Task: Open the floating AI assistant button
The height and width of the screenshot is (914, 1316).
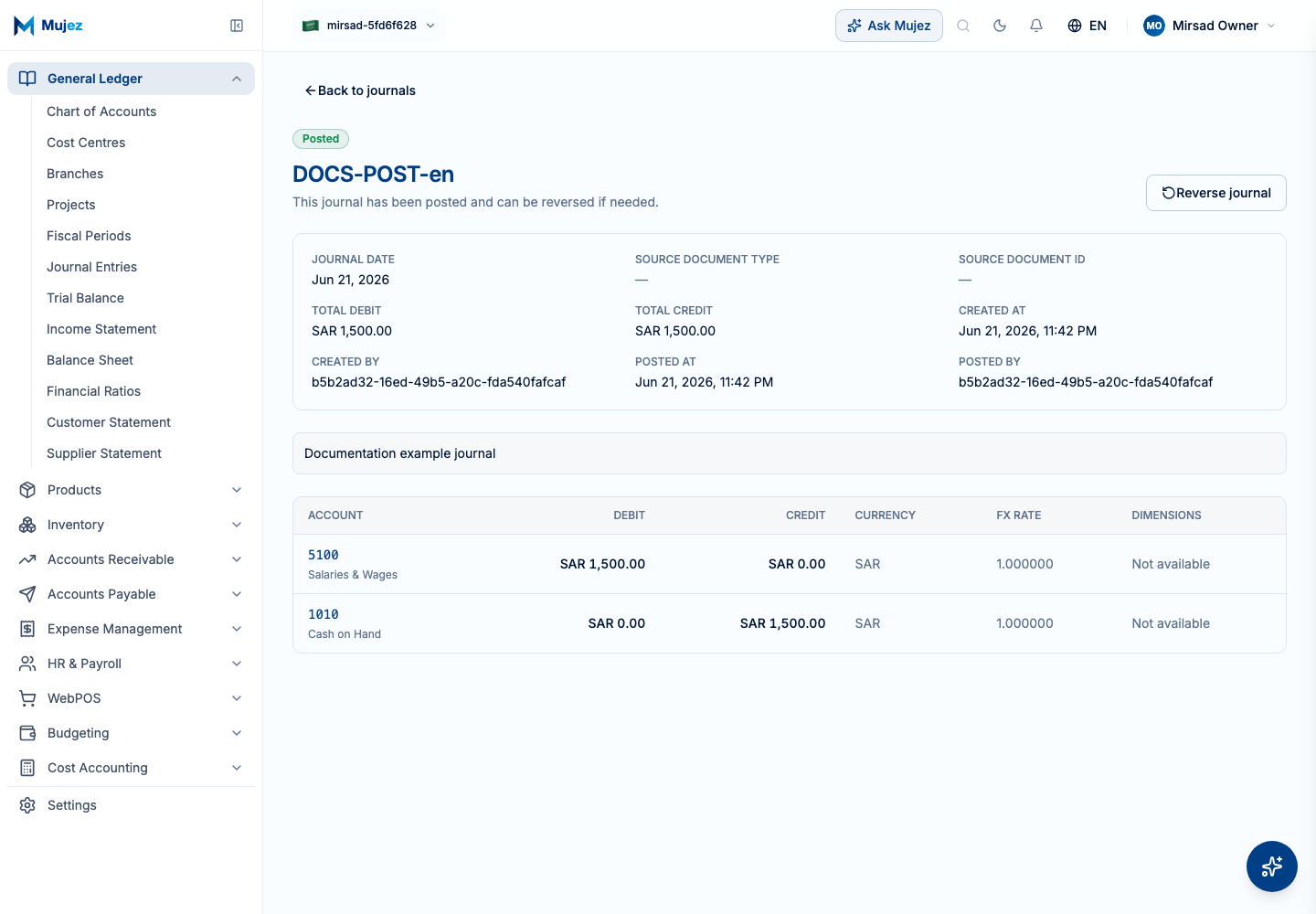Action: click(1272, 866)
